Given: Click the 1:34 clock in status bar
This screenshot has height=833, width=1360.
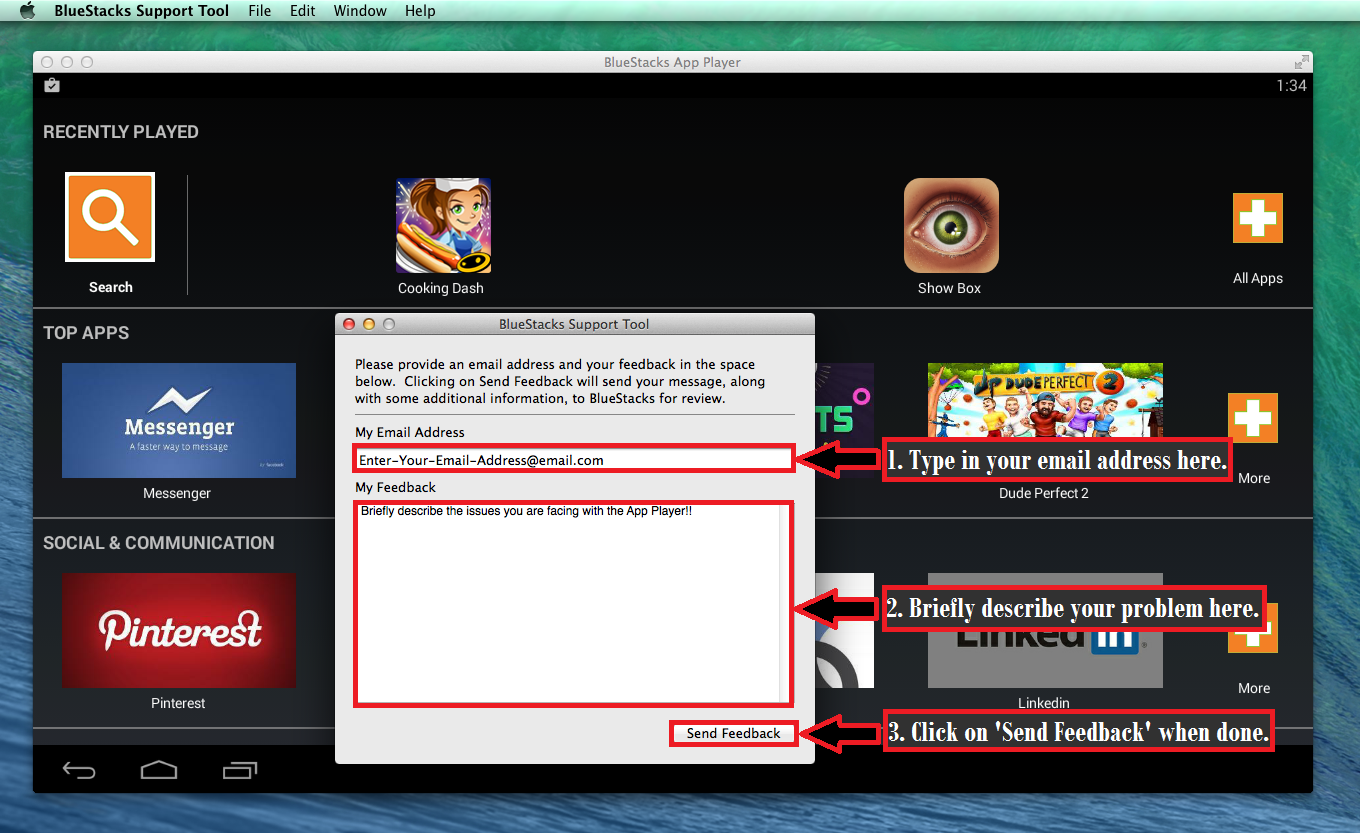Looking at the screenshot, I should click(1291, 86).
